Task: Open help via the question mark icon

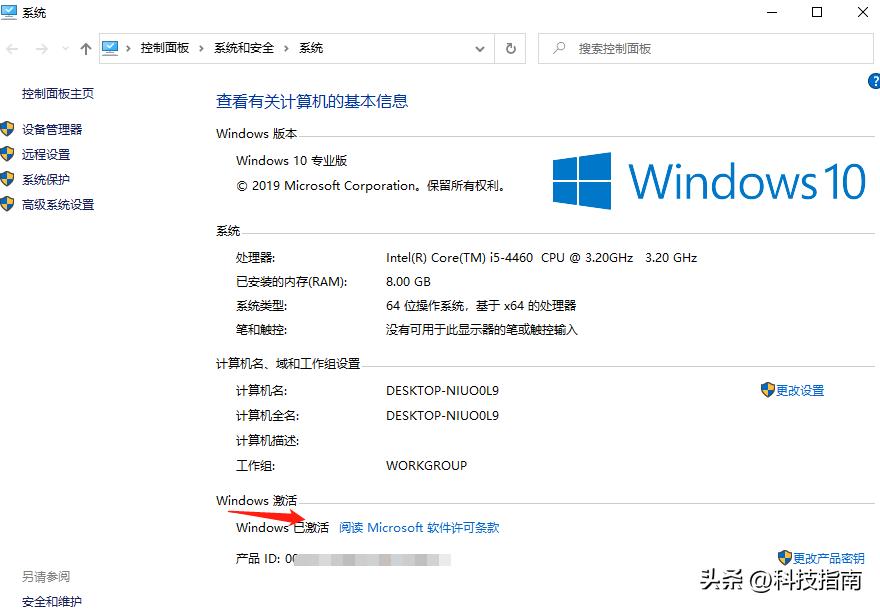Action: pyautogui.click(x=875, y=82)
